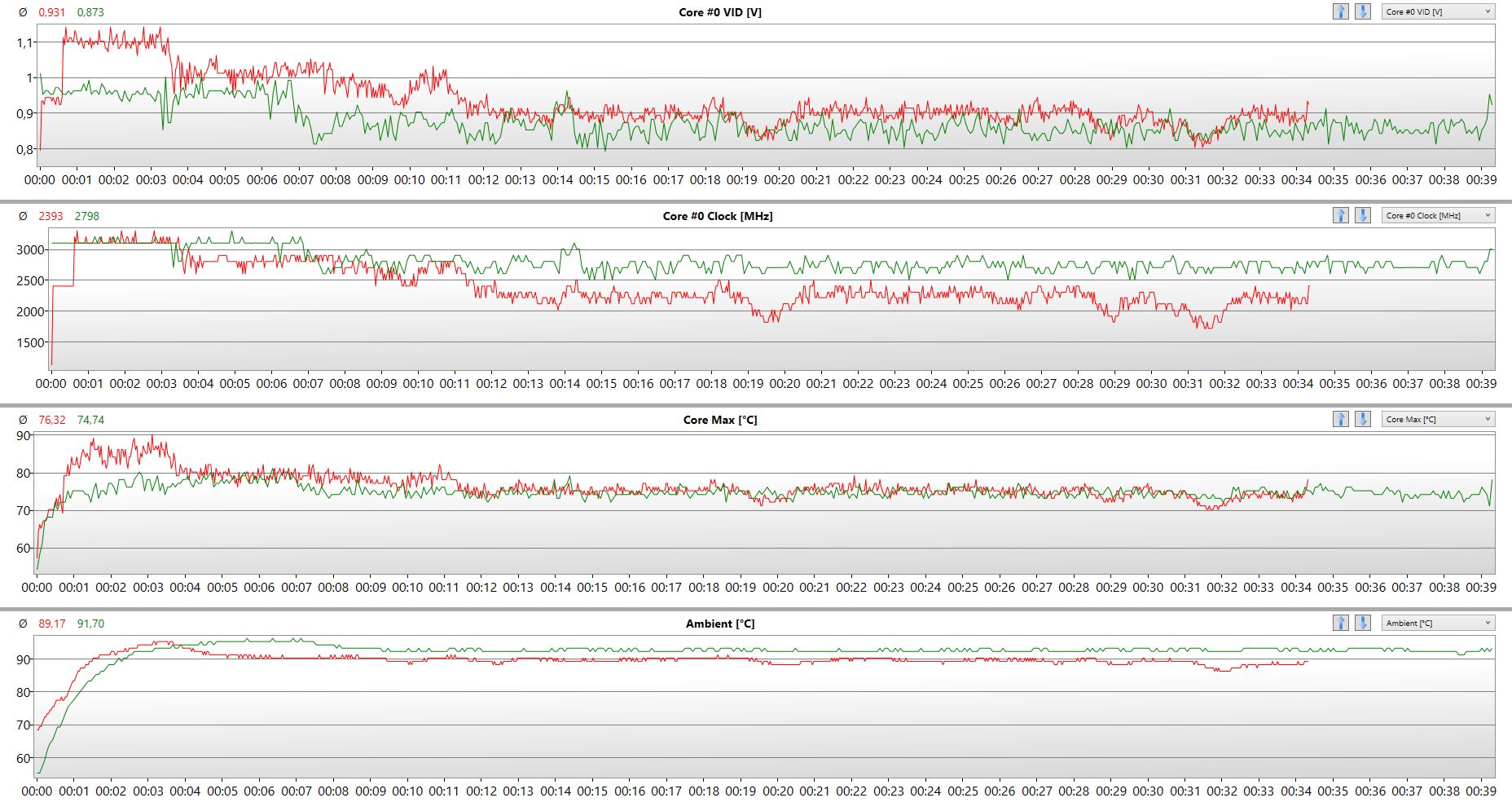
Task: Open the Core Max [°C] sensor dropdown
Action: [1438, 419]
